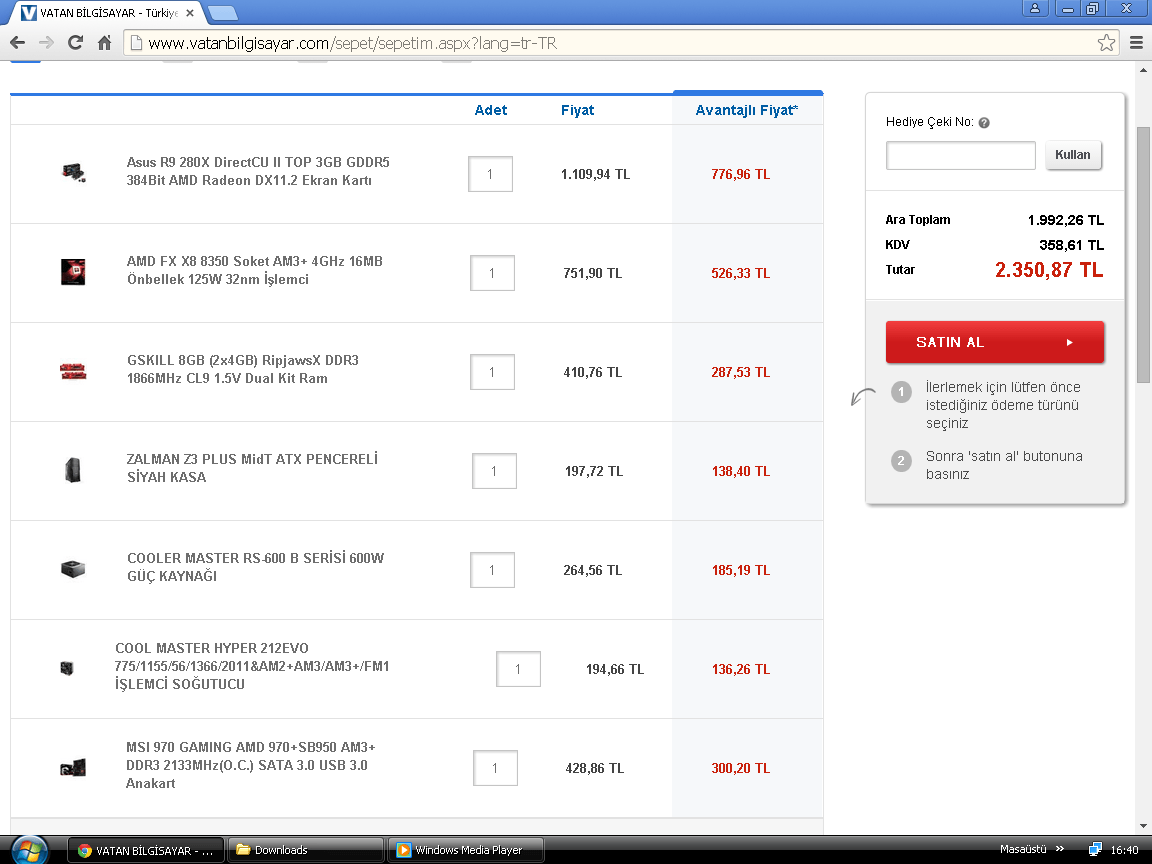
Task: Click the red SATIN AL button
Action: 995,342
